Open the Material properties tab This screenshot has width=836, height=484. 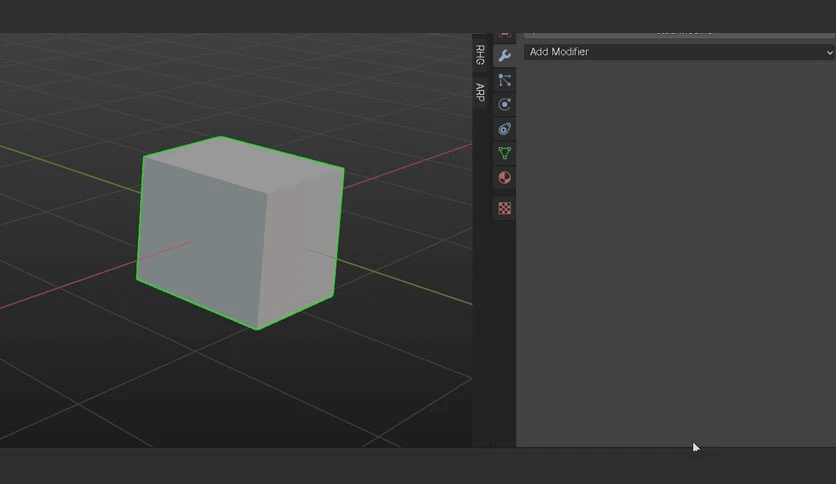pos(504,178)
